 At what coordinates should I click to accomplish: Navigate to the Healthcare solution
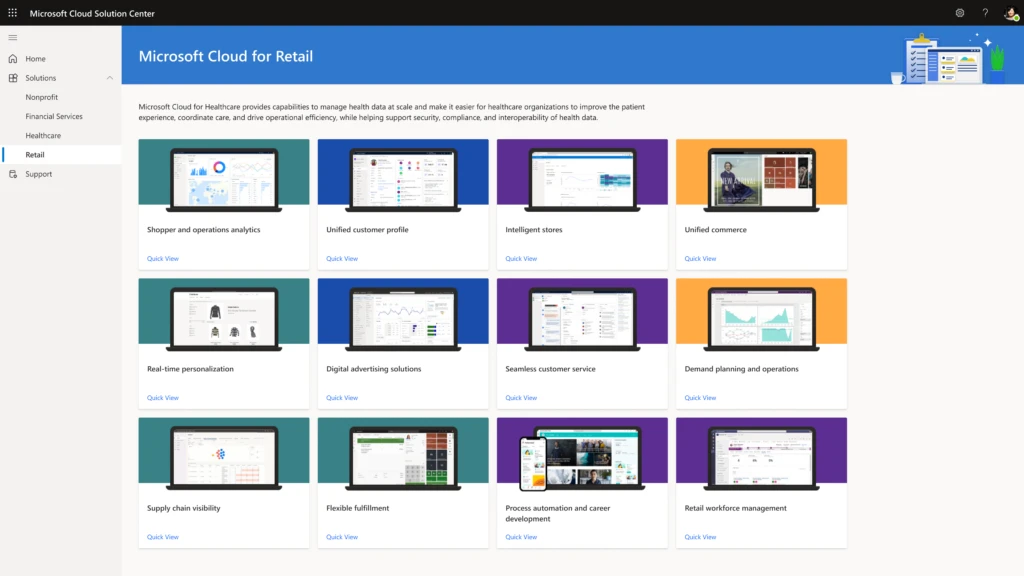coord(43,135)
